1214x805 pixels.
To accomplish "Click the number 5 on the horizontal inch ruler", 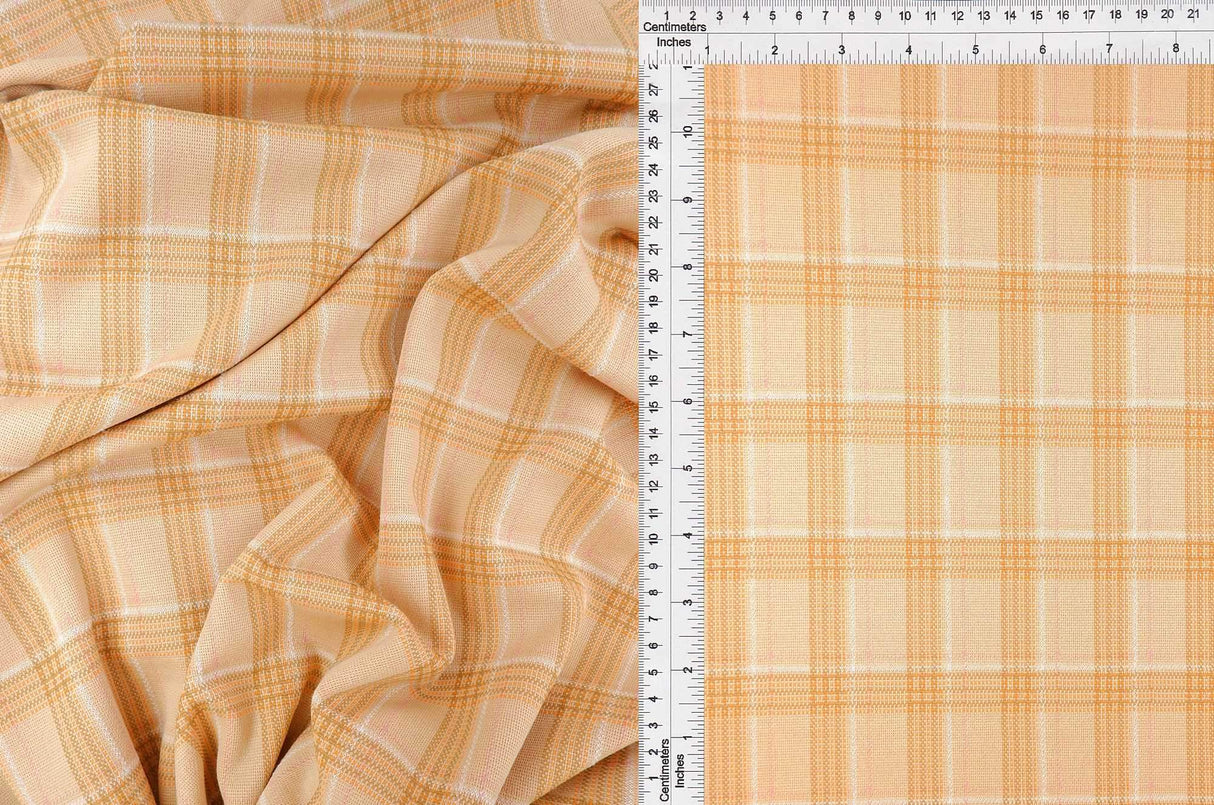I will [976, 45].
